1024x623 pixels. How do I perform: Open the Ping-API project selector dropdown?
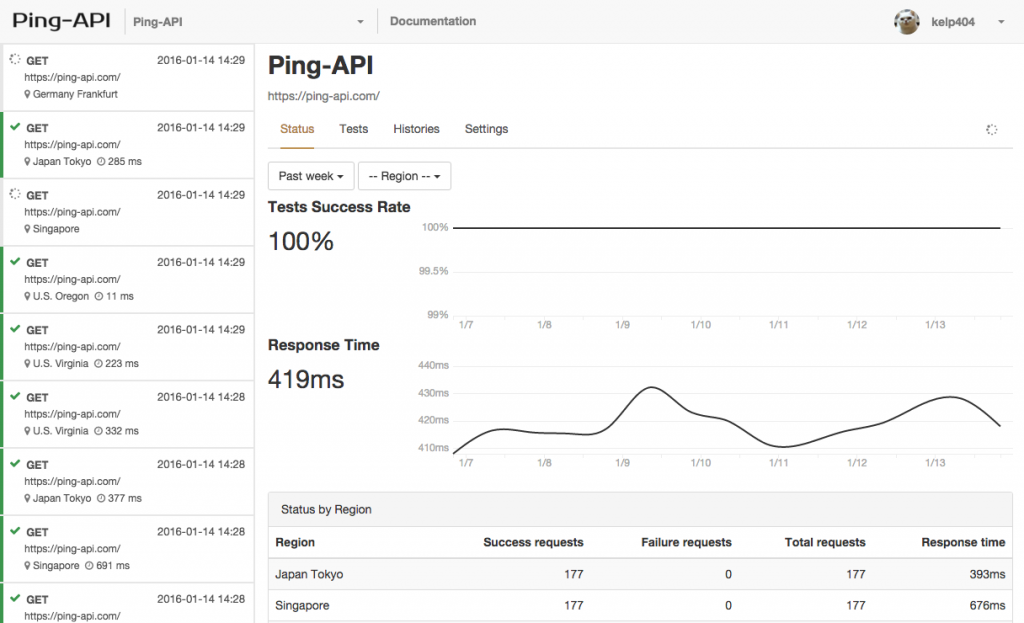[x=250, y=21]
